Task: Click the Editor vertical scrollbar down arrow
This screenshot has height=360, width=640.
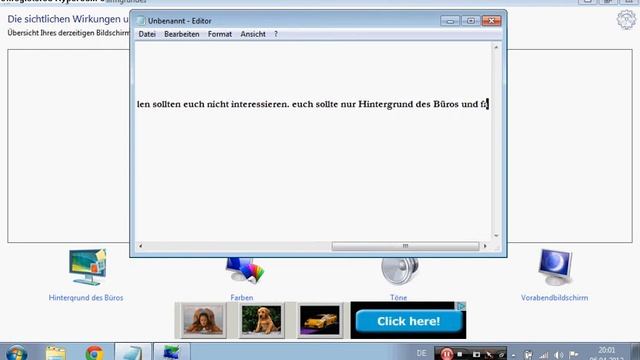Action: pyautogui.click(x=496, y=236)
